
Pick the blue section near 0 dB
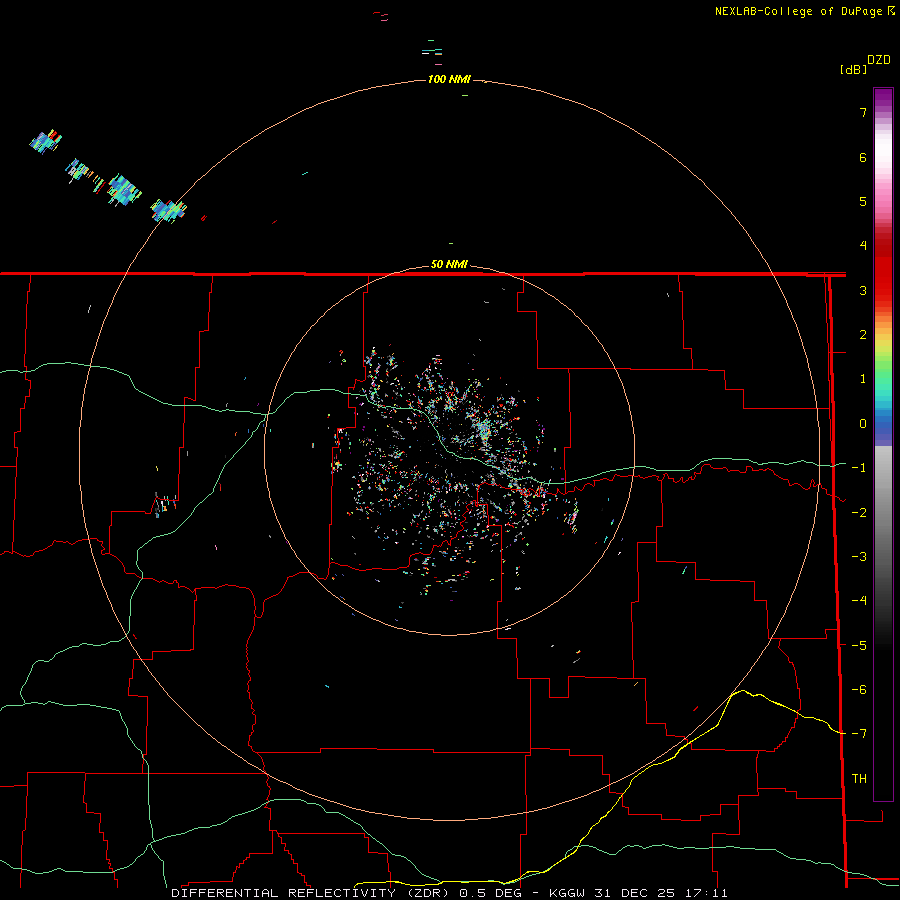tap(883, 425)
